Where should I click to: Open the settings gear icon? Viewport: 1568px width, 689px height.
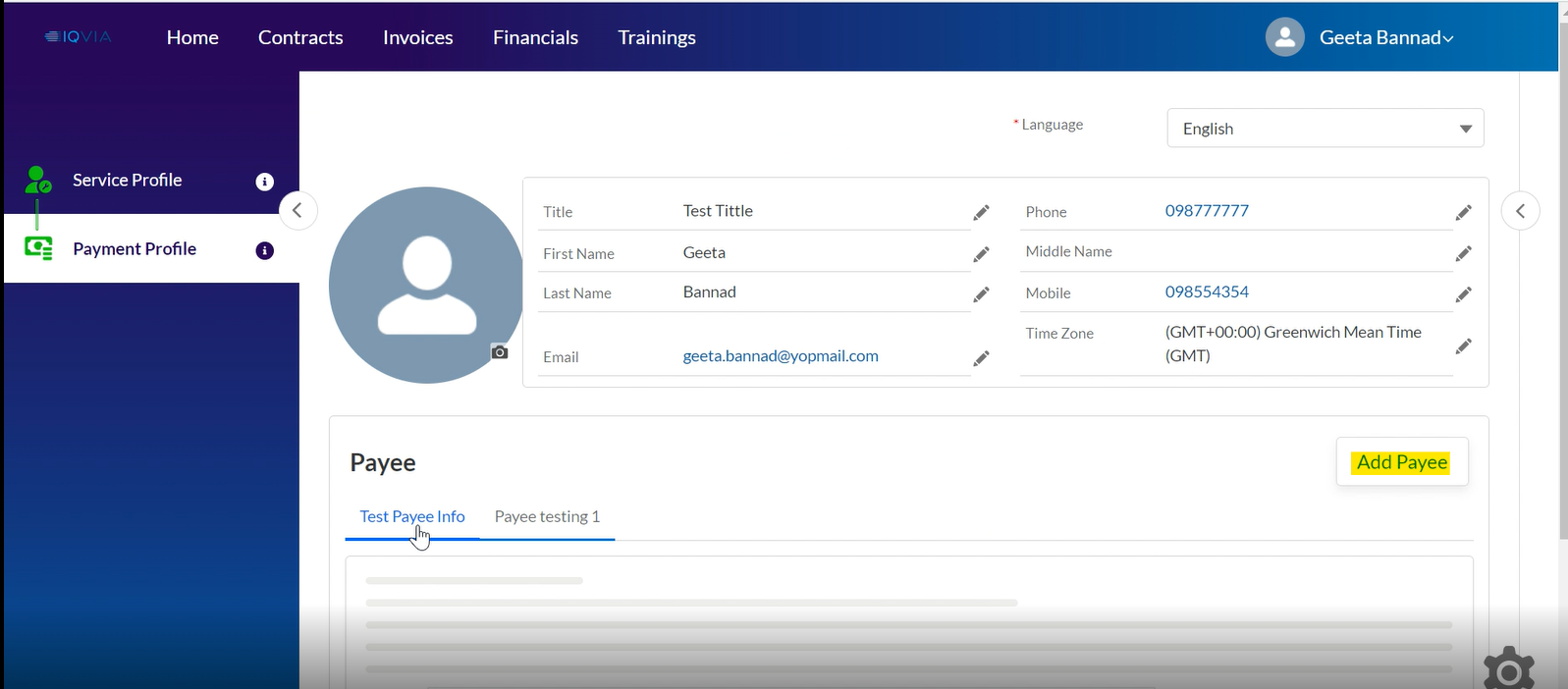pos(1508,669)
